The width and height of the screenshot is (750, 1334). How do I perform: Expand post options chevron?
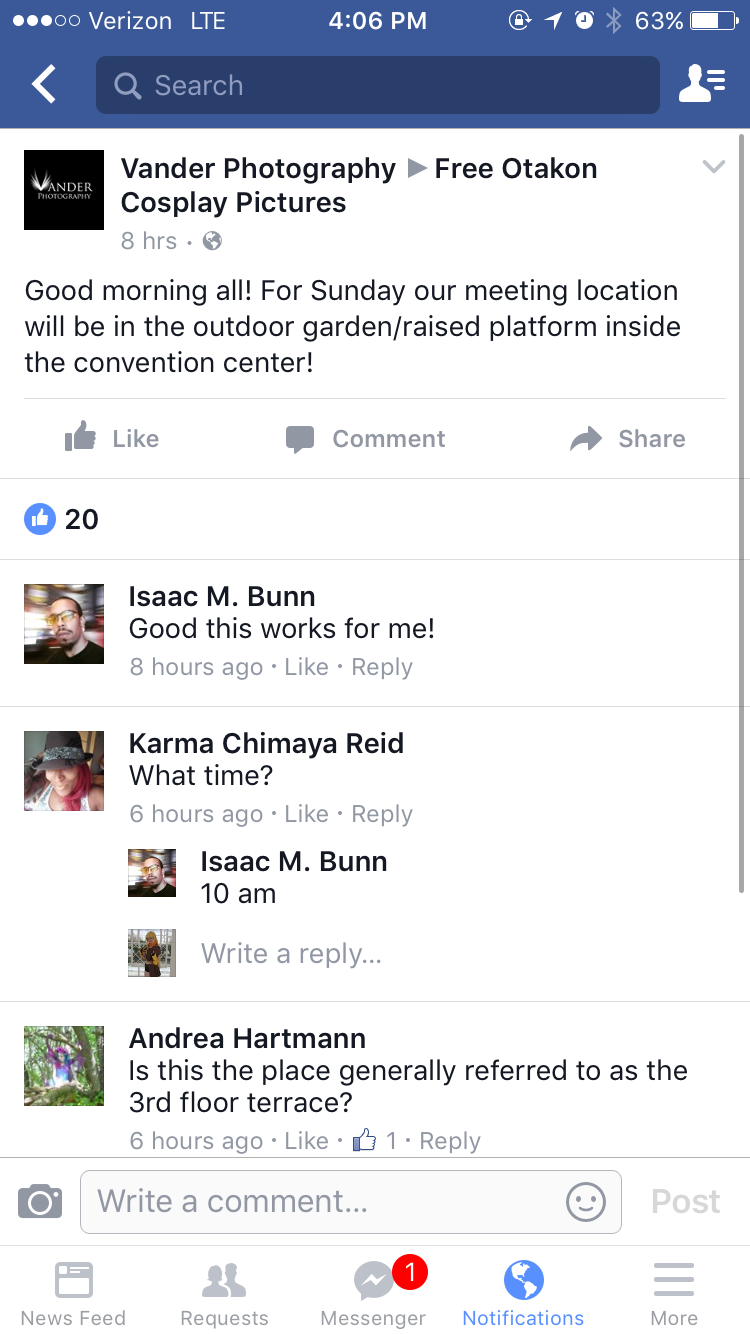[713, 167]
